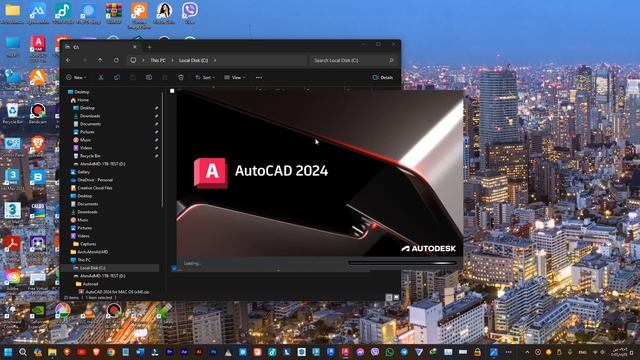
Task: Click Local Disk (C:) in address breadcrumb
Action: tap(193, 60)
